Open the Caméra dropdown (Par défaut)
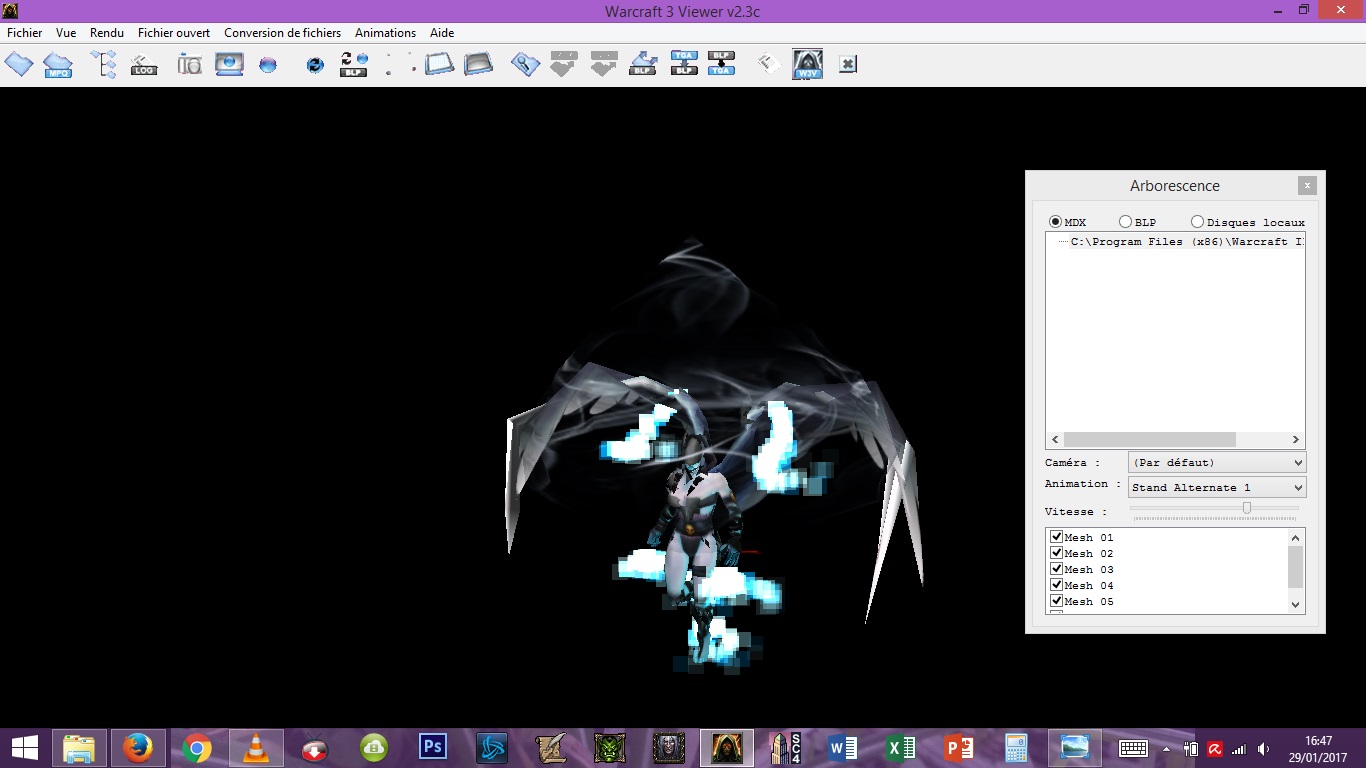The width and height of the screenshot is (1366, 768). click(x=1217, y=462)
